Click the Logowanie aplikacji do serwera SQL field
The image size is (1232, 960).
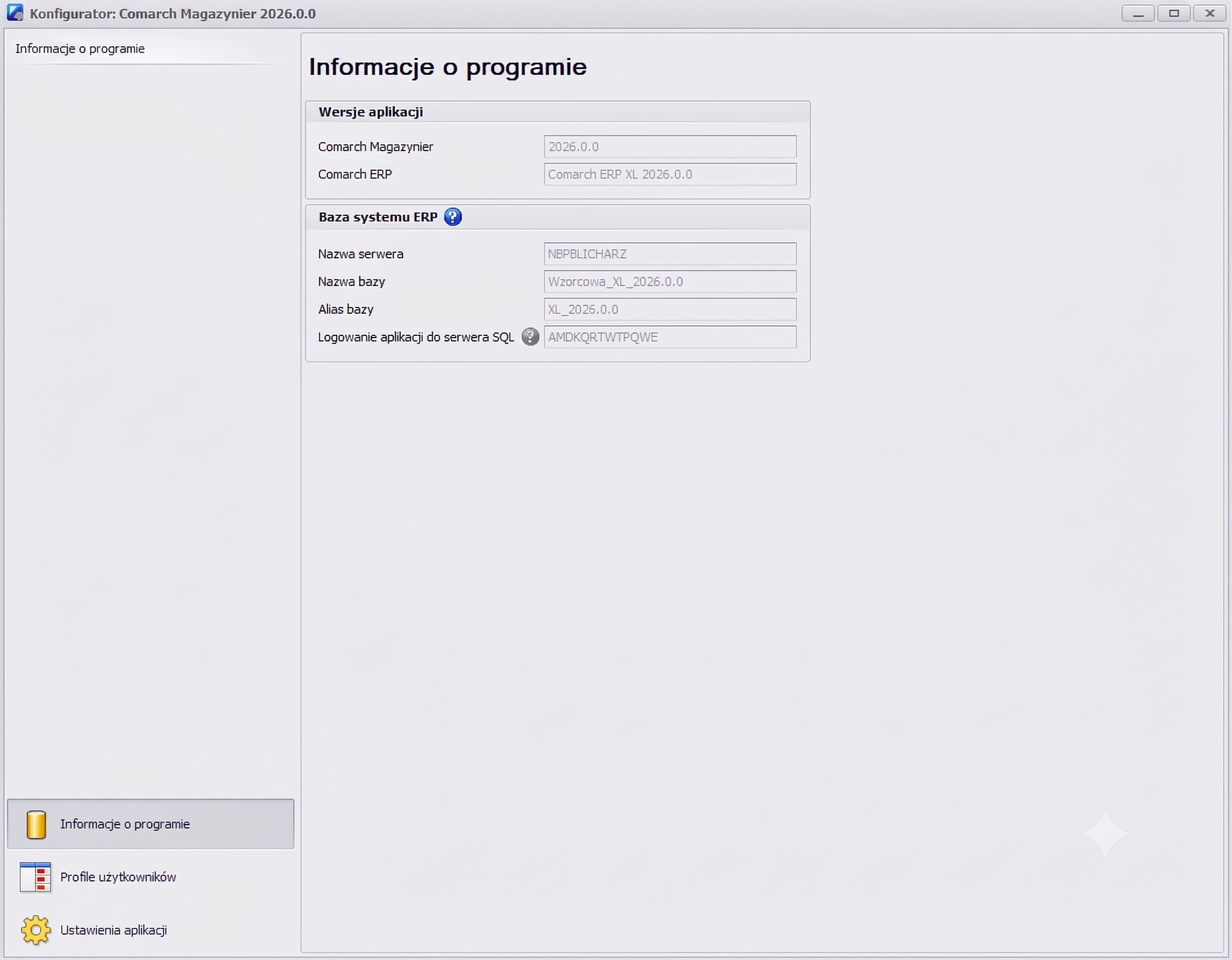pos(670,337)
